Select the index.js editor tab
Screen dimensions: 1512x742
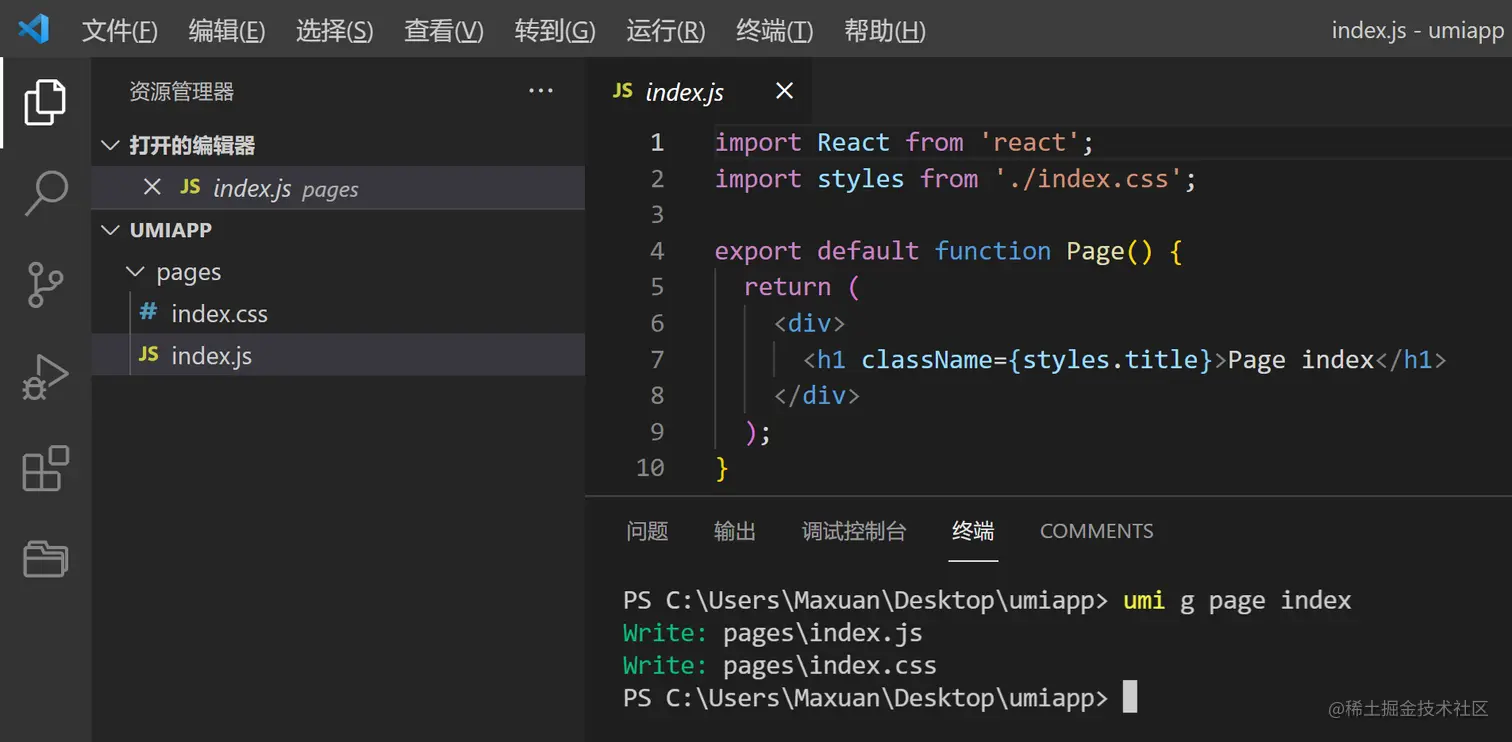(698, 91)
